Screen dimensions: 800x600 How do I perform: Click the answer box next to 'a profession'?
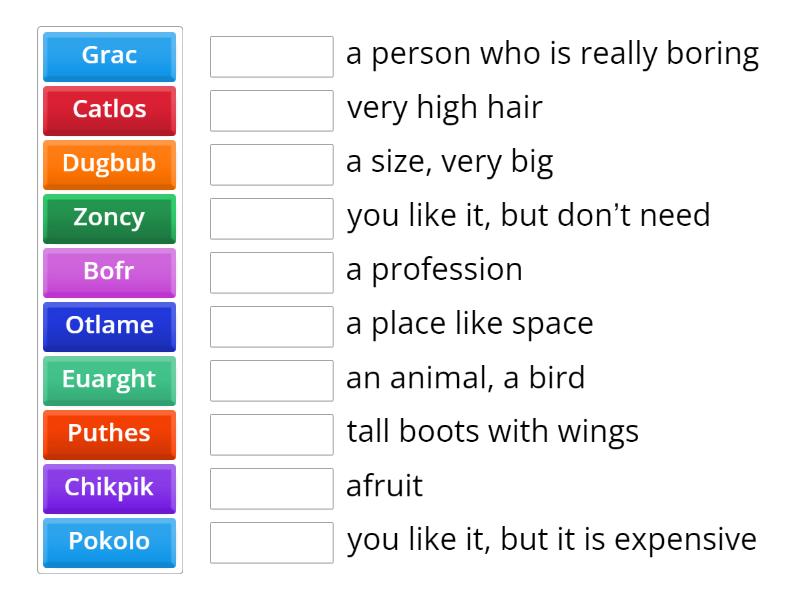tap(271, 272)
